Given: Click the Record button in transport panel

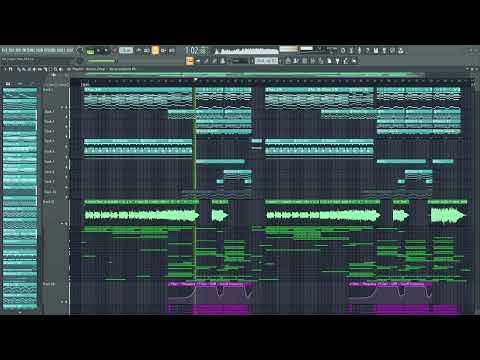Looking at the screenshot, I should (x=114, y=51).
